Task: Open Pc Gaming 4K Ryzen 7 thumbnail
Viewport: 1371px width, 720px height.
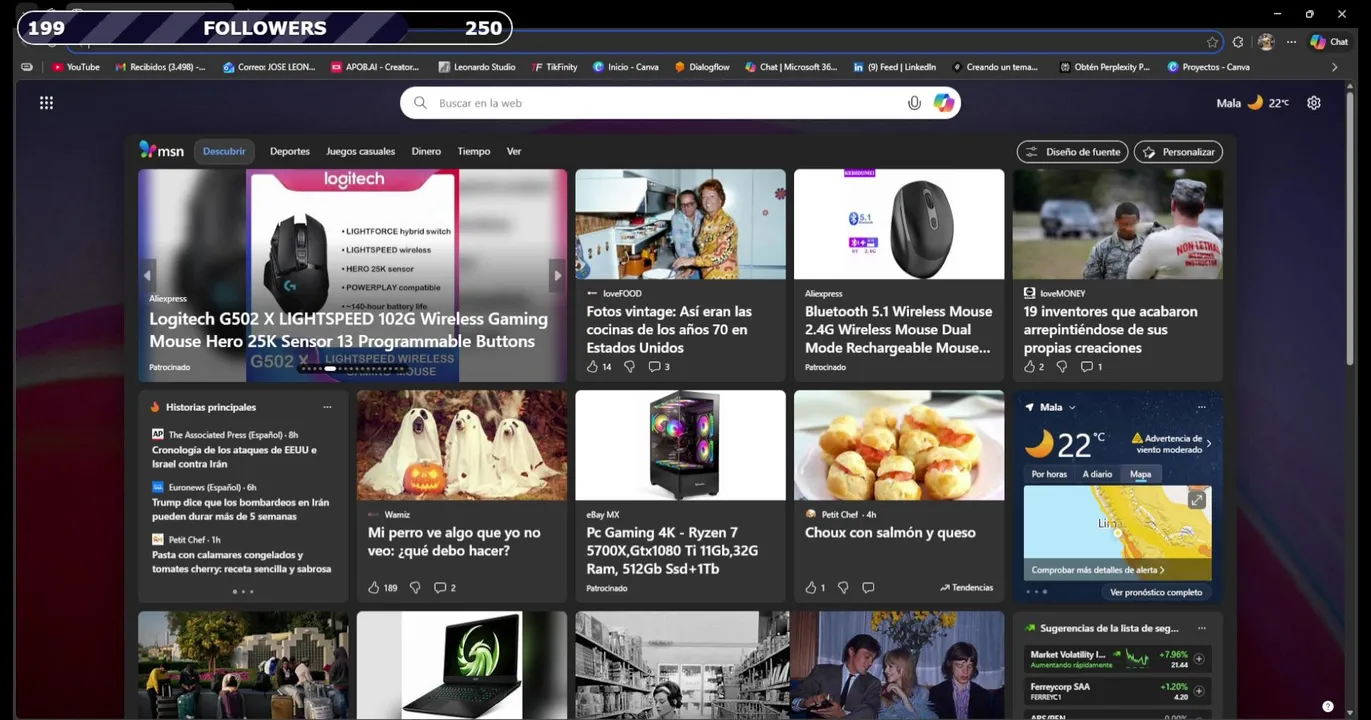Action: pos(680,445)
